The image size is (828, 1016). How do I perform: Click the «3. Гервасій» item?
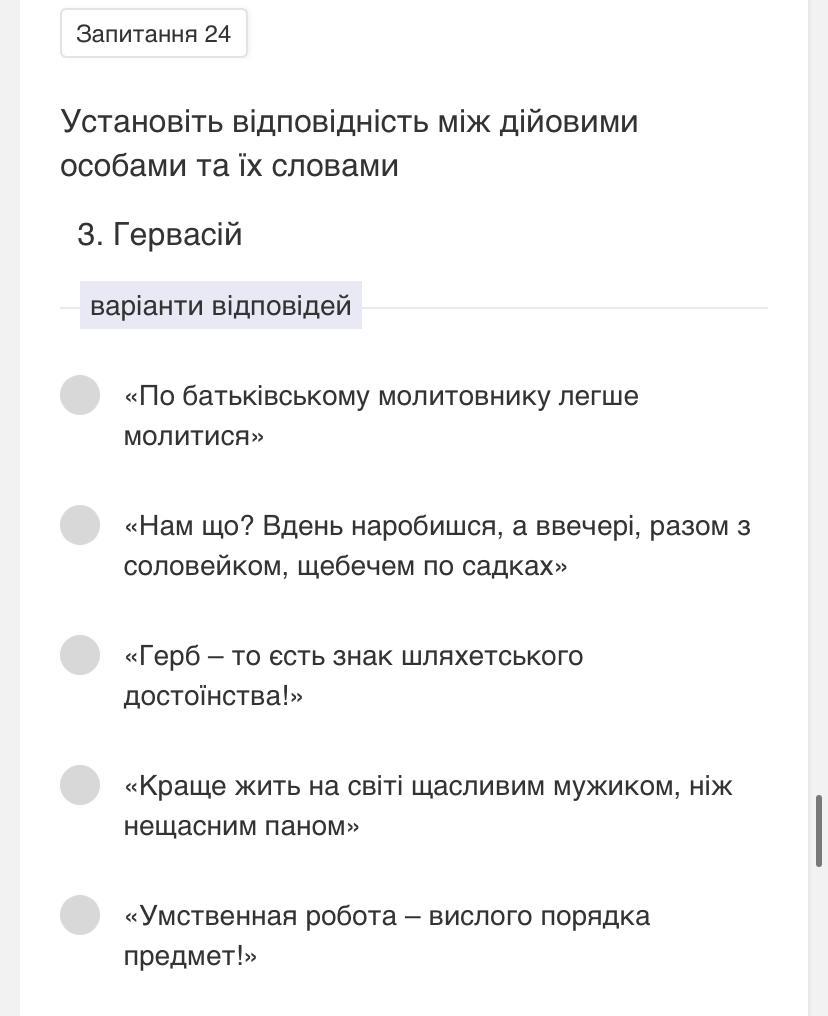[x=159, y=234]
